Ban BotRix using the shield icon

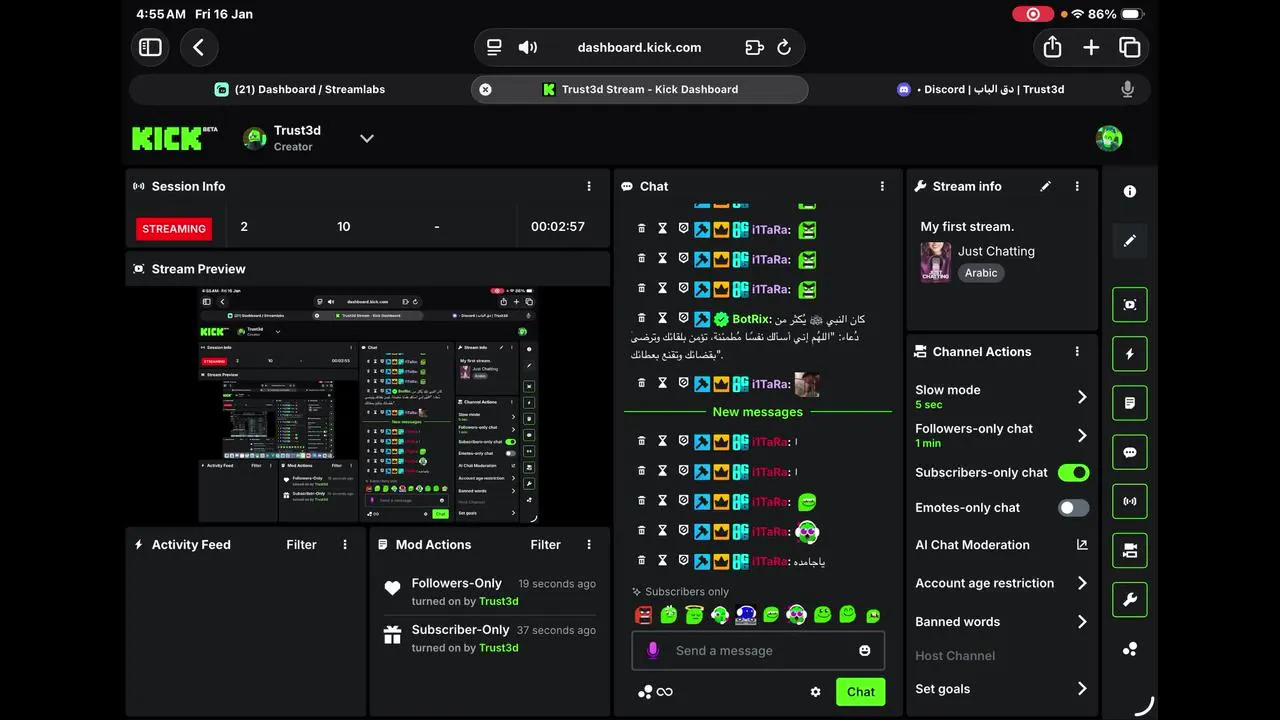[x=683, y=318]
